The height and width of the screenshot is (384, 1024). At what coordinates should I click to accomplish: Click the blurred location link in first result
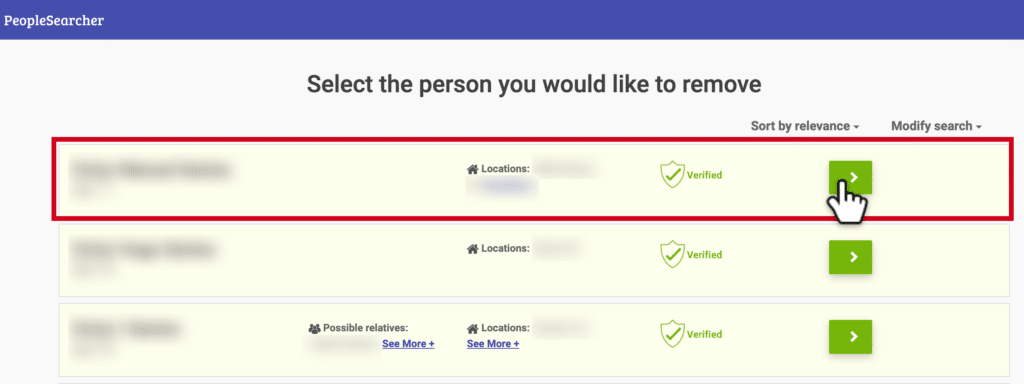coord(502,187)
